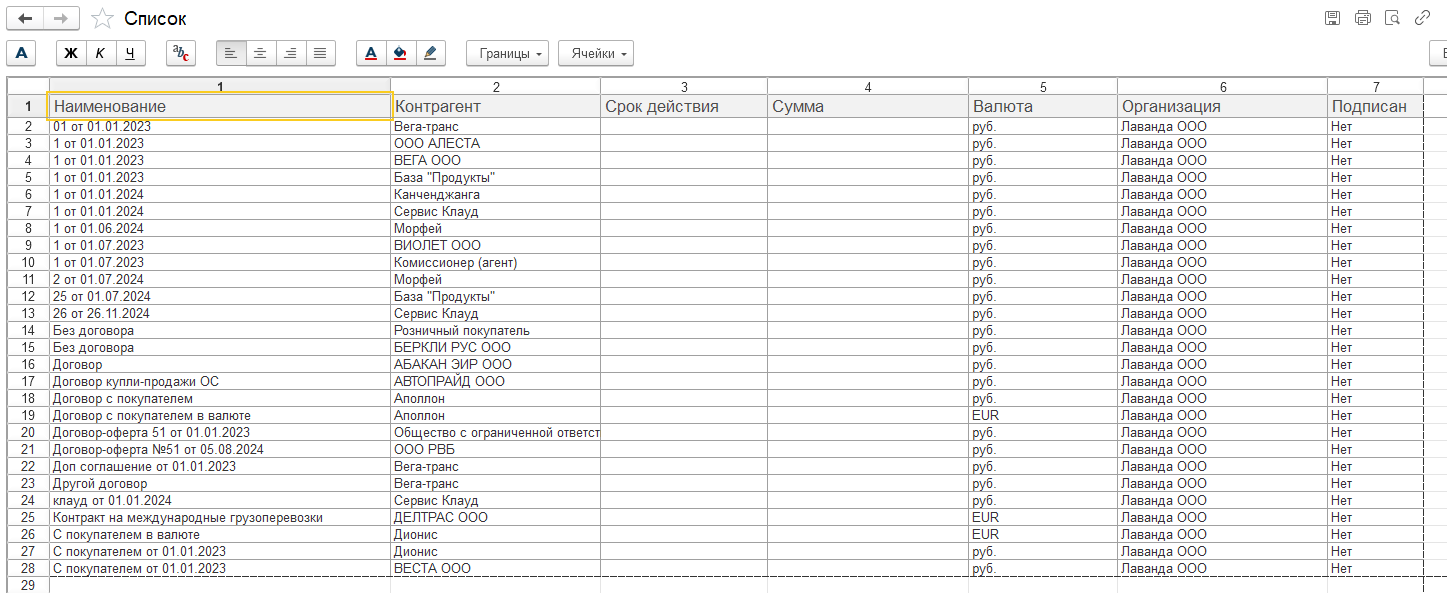1447x593 pixels.
Task: Select column 5 header
Action: pos(1042,86)
